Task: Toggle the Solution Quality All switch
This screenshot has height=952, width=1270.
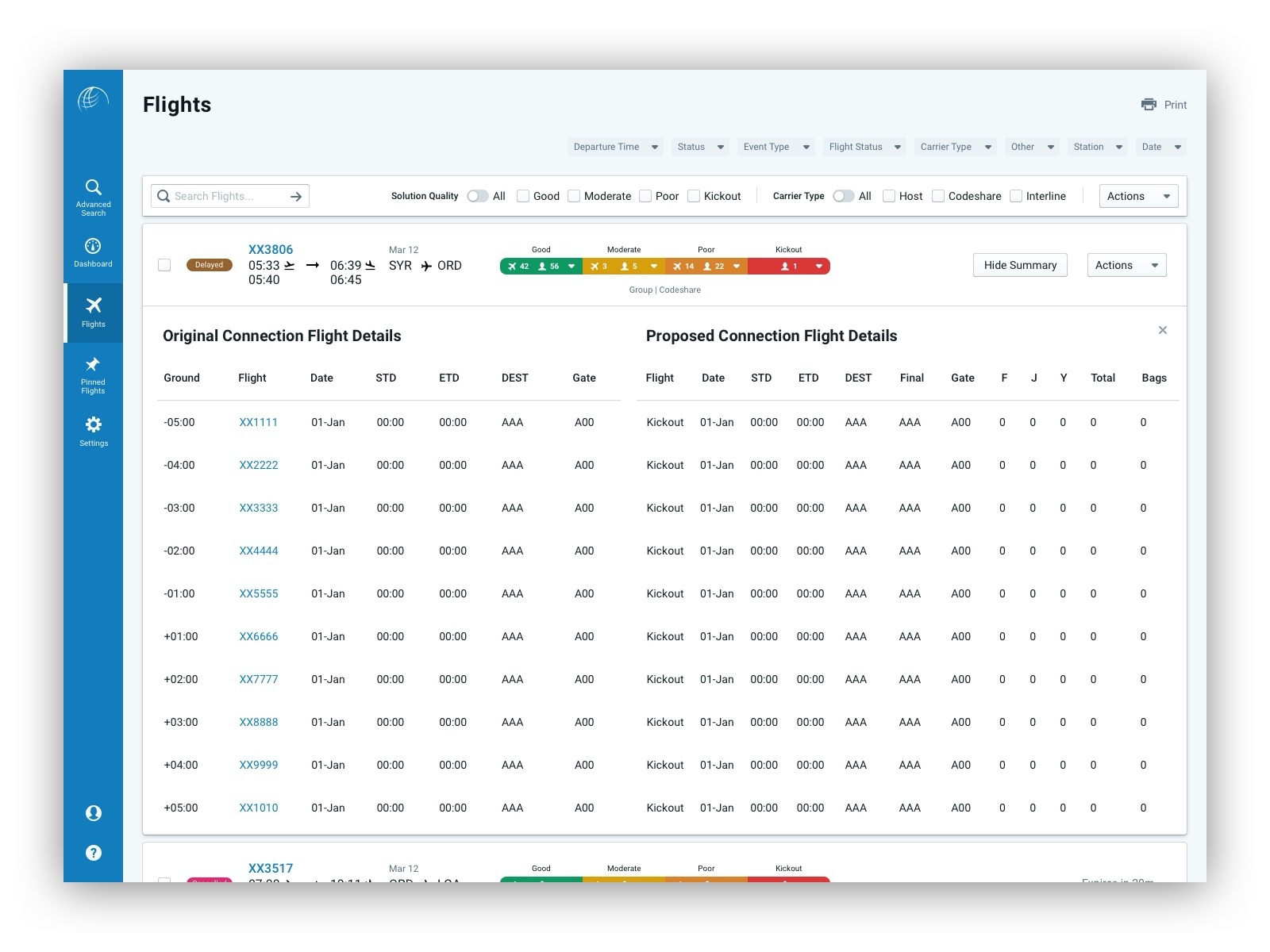Action: [x=477, y=196]
